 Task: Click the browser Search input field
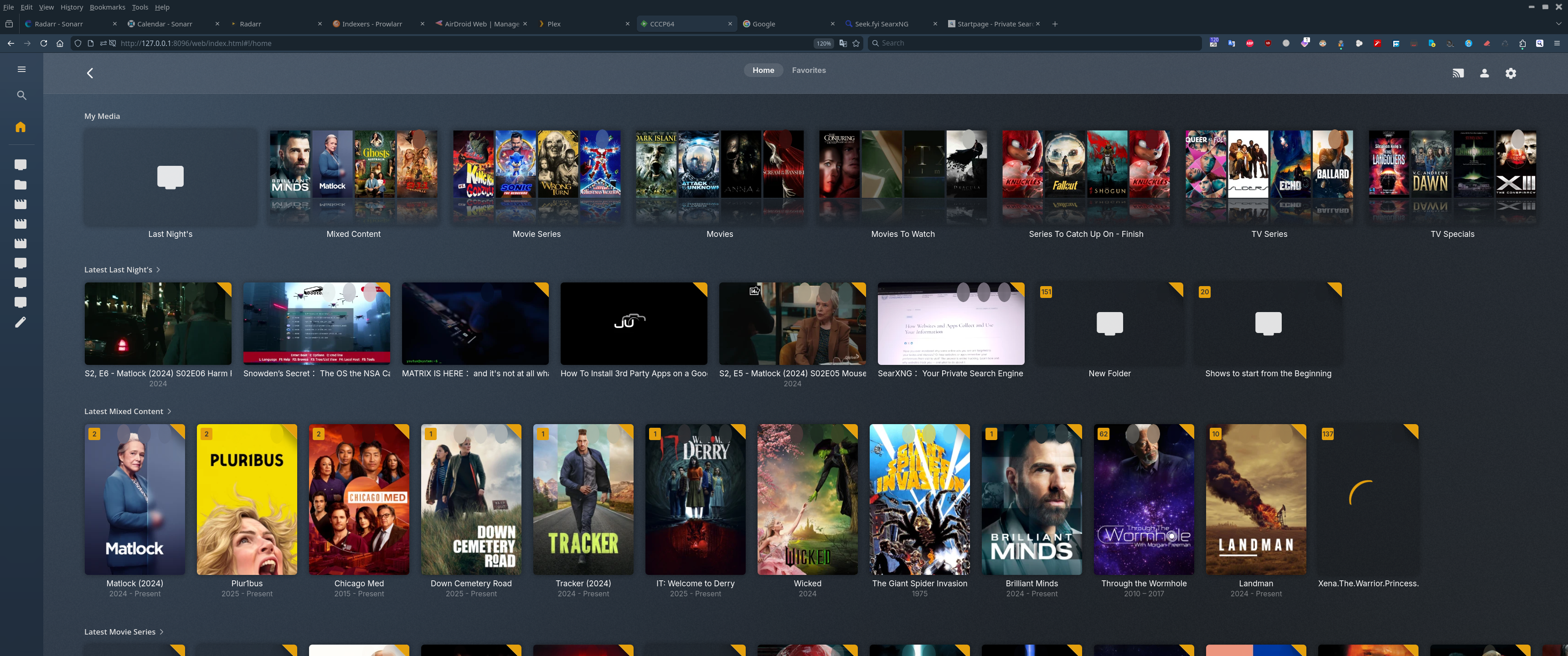1035,43
